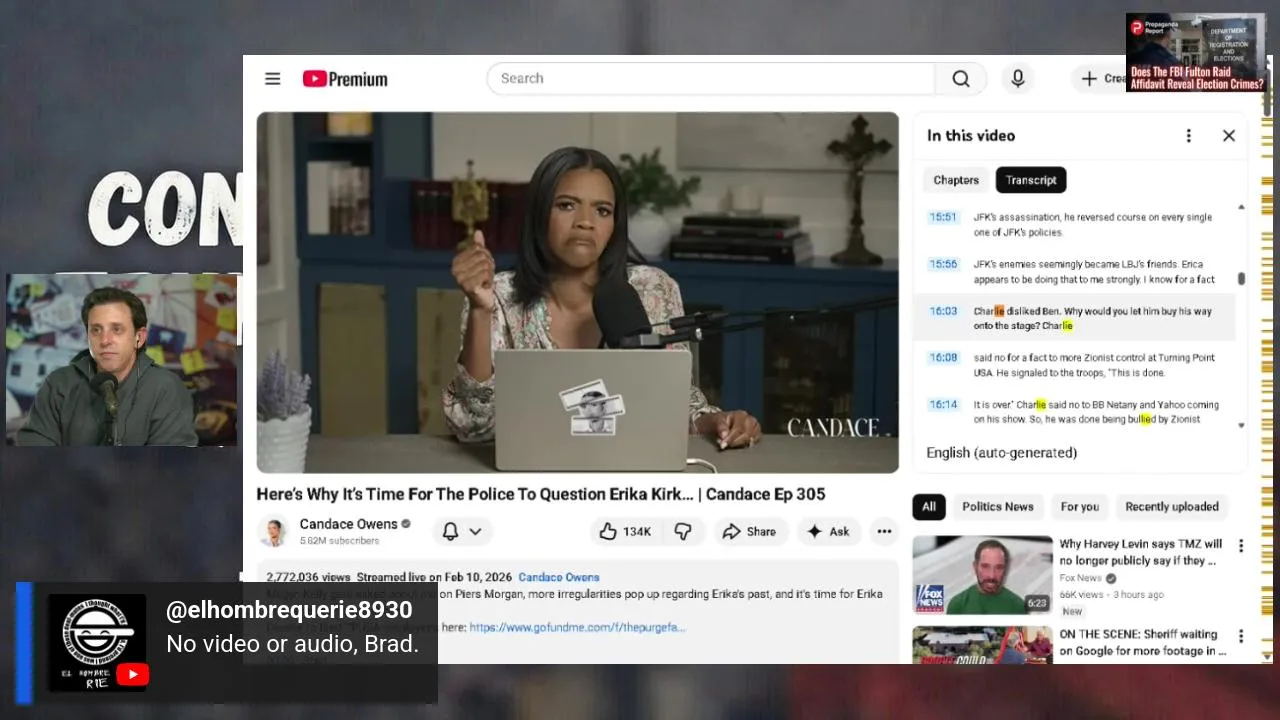Jump to transcript timestamp 15:51
Image resolution: width=1280 pixels, height=720 pixels.
(x=943, y=217)
